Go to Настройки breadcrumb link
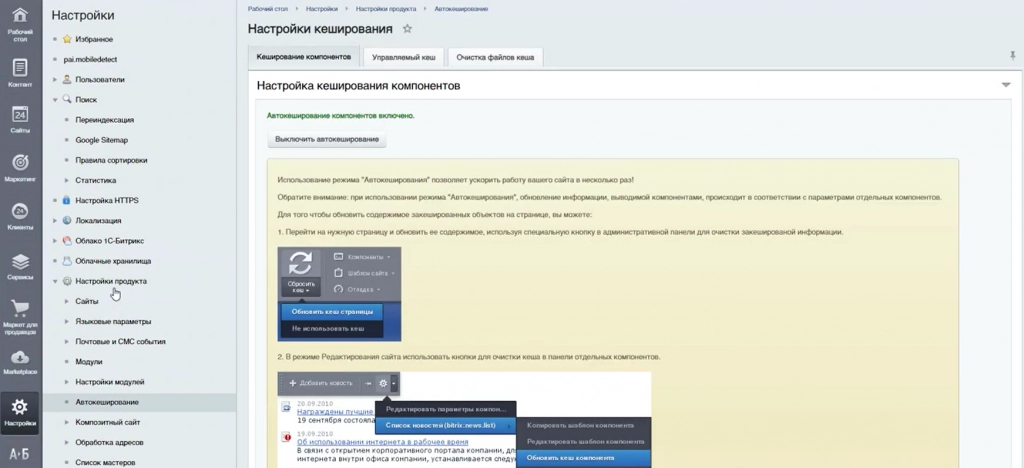1024x468 pixels. pos(323,9)
